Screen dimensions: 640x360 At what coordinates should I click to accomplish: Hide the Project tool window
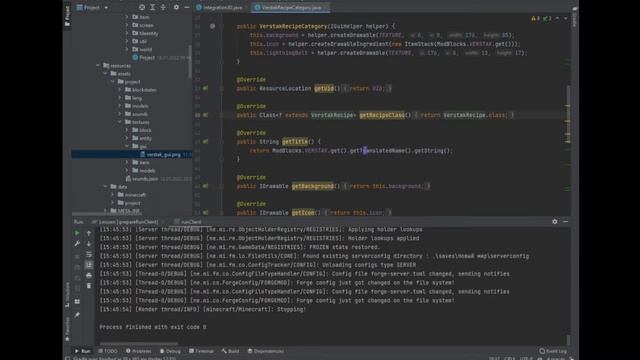click(187, 7)
